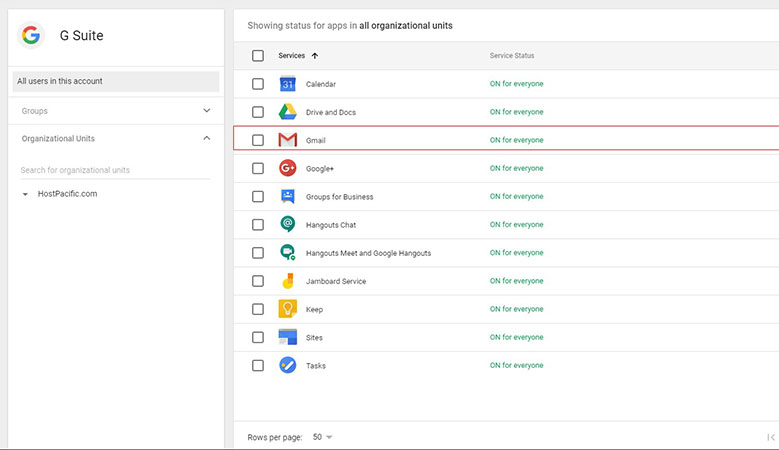Open the Rows per page dropdown
779x450 pixels.
coord(322,437)
